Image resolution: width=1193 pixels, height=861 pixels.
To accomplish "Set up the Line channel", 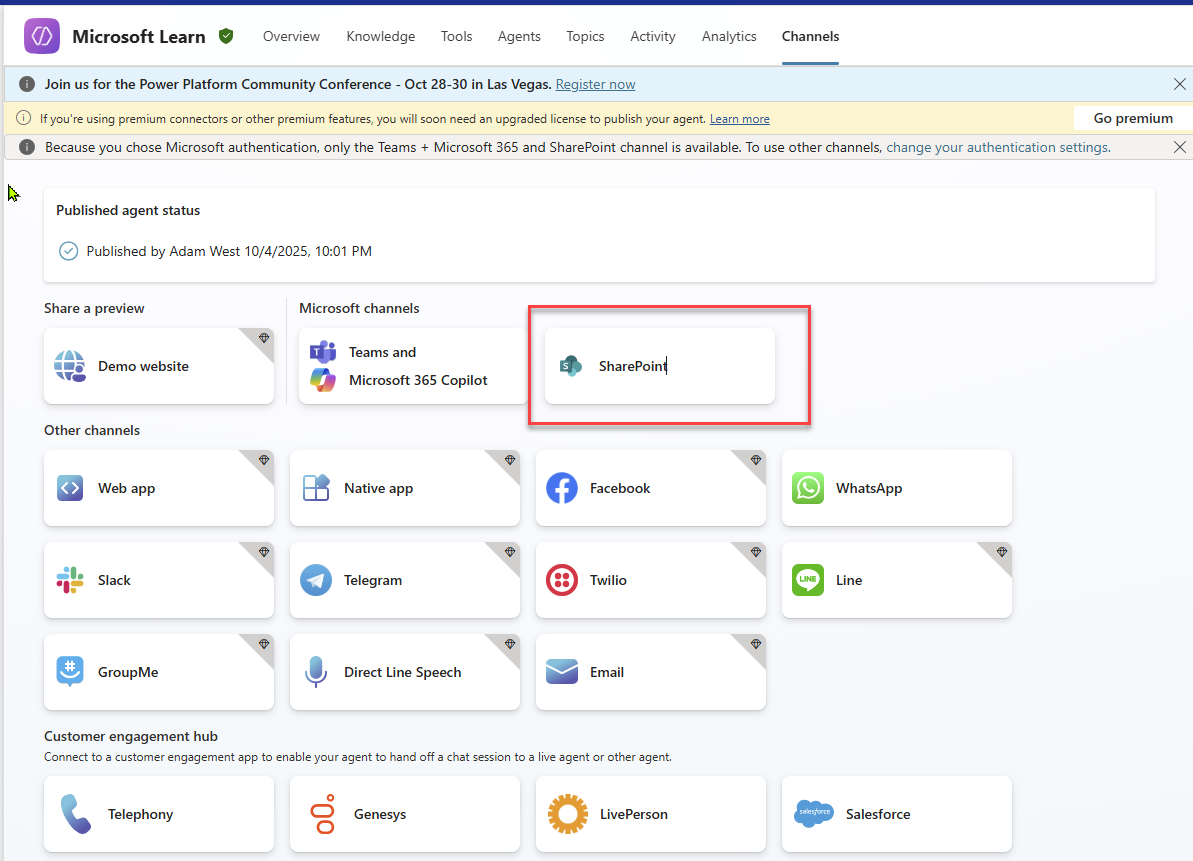I will coord(896,580).
